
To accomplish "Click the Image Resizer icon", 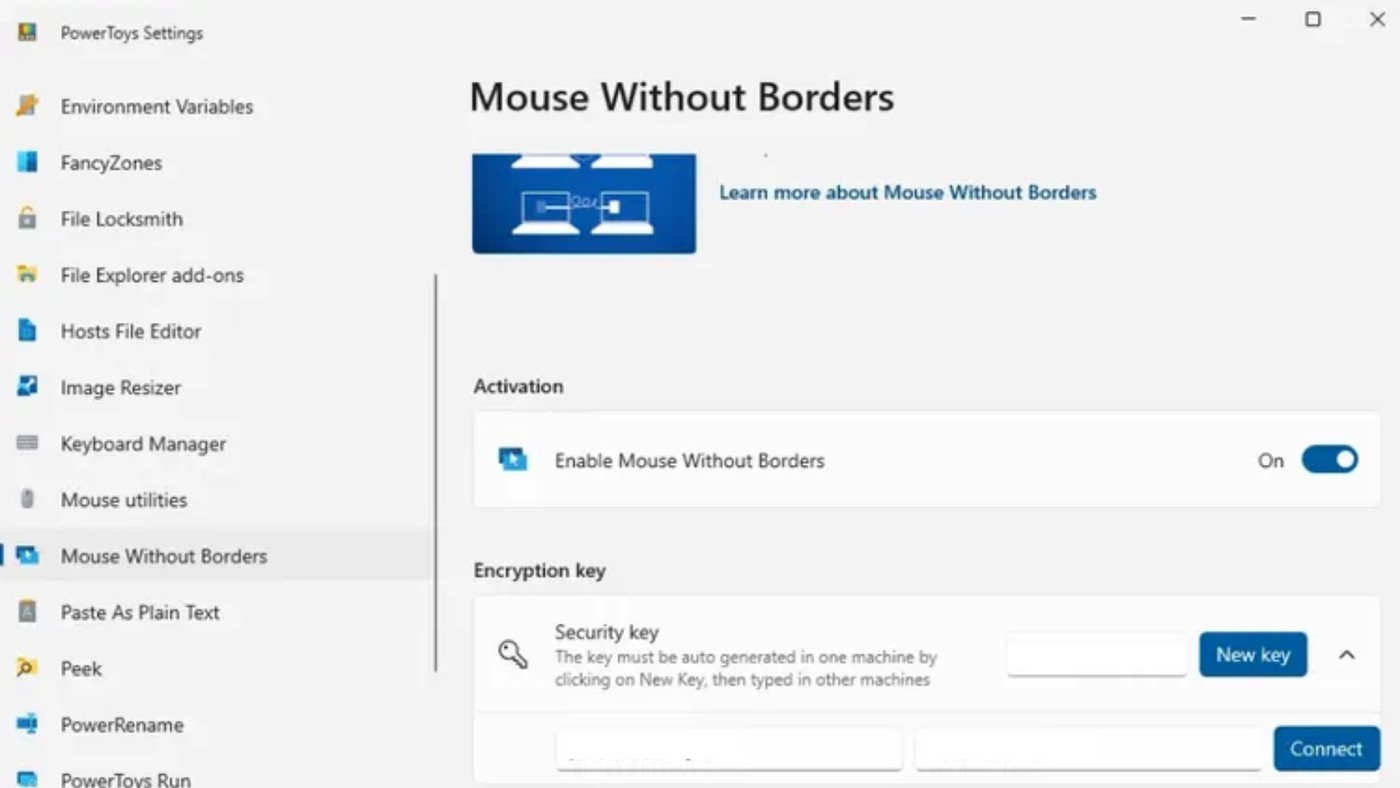I will (27, 386).
